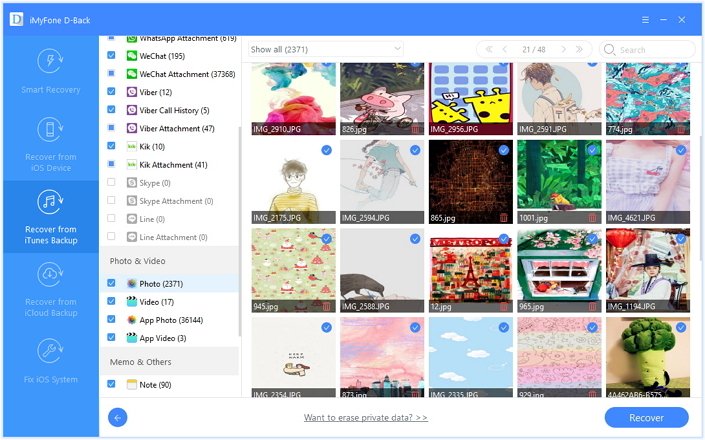Deselect the check on IMG_2588.JPG

pos(415,239)
